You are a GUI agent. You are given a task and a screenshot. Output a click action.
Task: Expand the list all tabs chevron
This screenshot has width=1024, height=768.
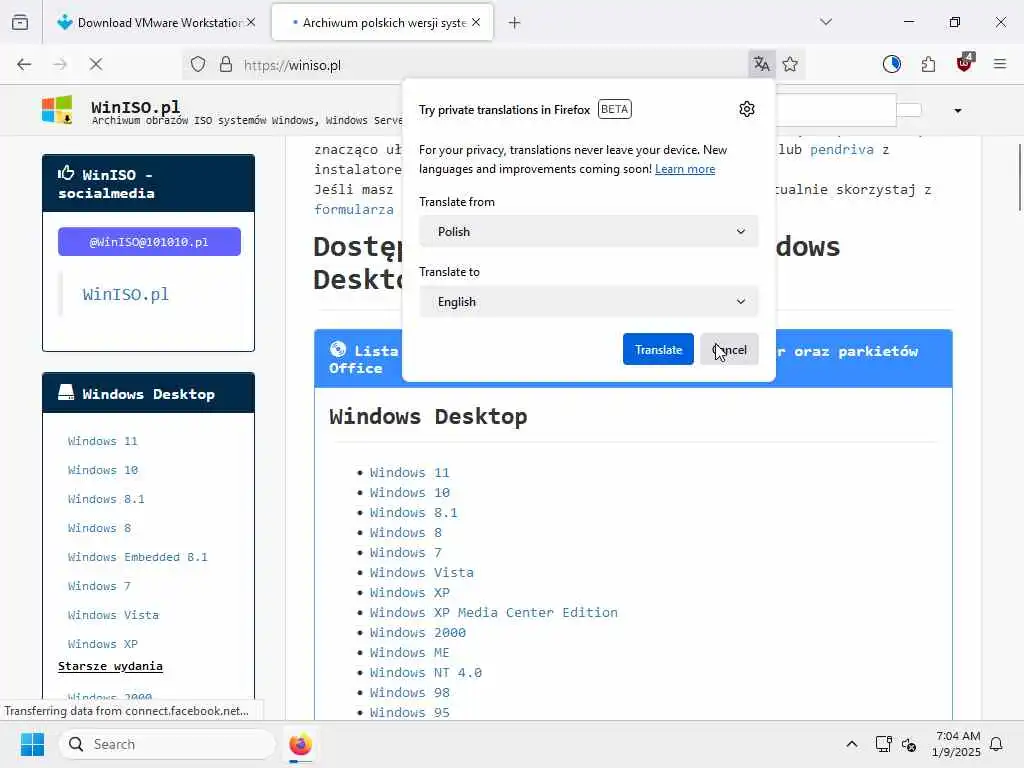coord(826,22)
